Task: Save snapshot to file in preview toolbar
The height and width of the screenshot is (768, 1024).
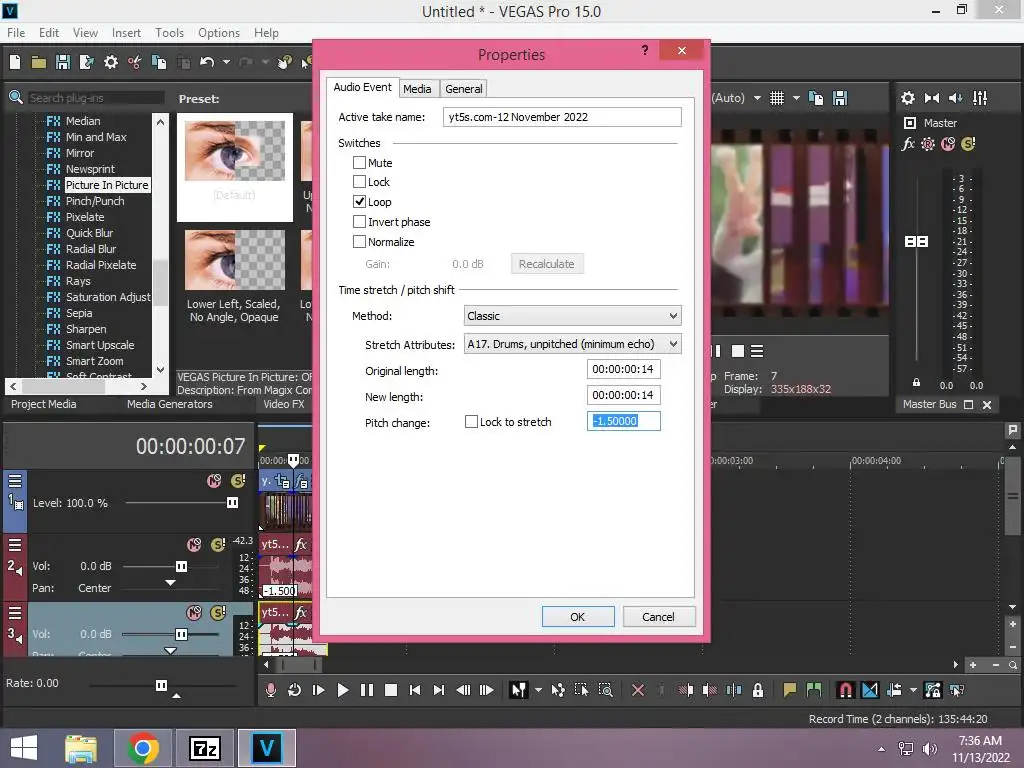Action: click(x=840, y=98)
